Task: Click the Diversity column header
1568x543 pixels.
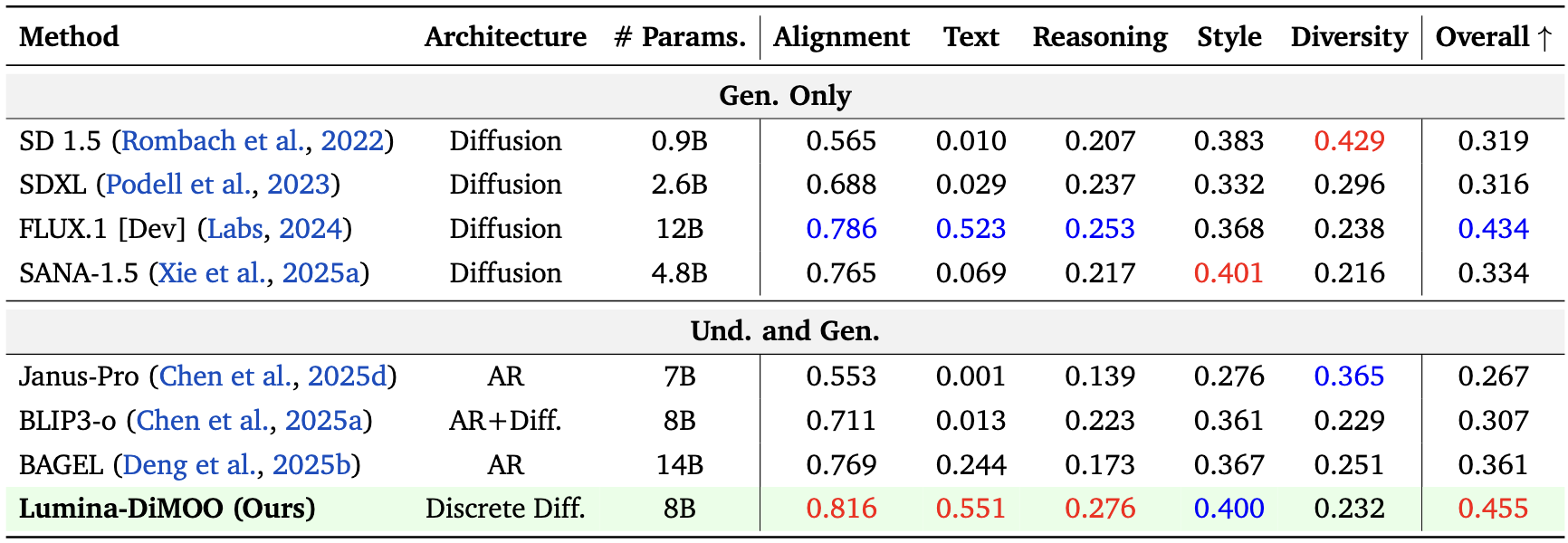Action: 1349,37
